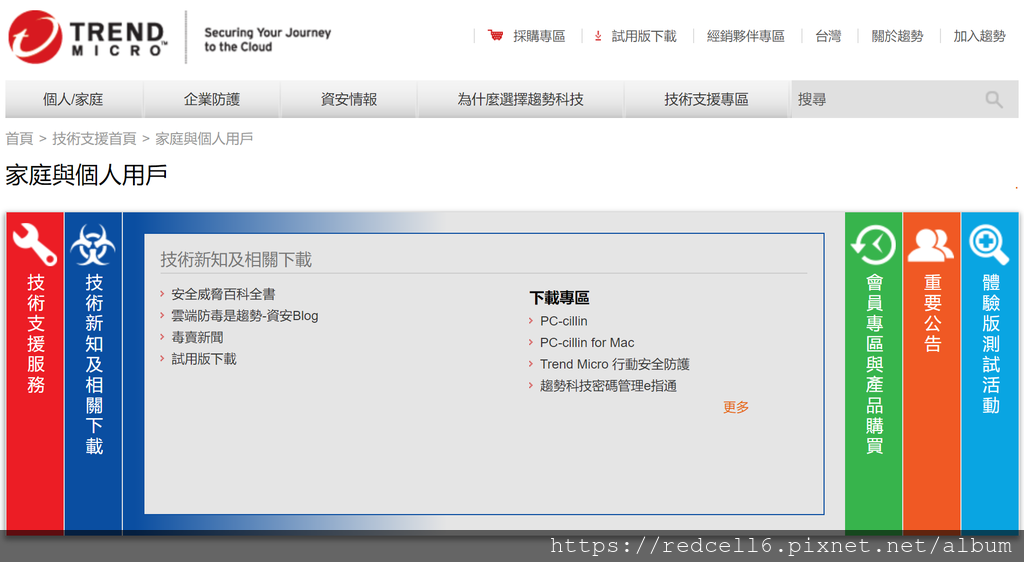The height and width of the screenshot is (562, 1024).
Task: Go to 採購專區 link
Action: (539, 36)
